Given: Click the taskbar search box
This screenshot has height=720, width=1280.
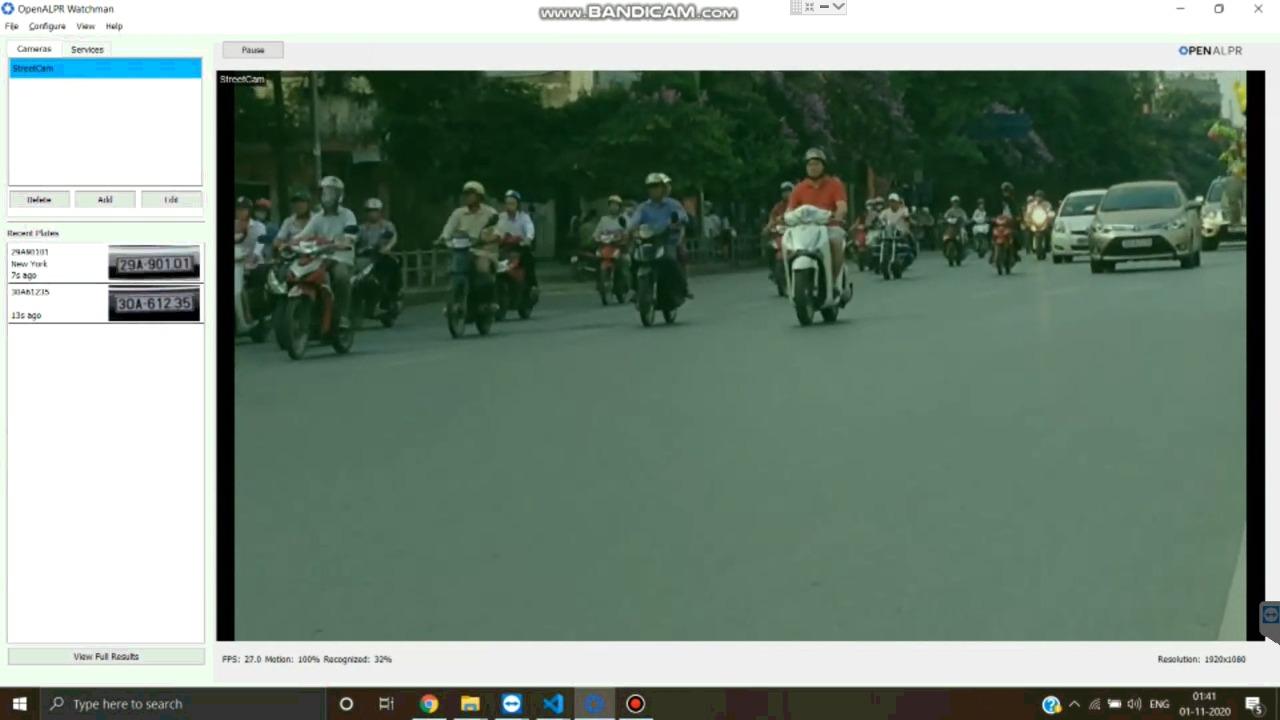Looking at the screenshot, I should [183, 704].
